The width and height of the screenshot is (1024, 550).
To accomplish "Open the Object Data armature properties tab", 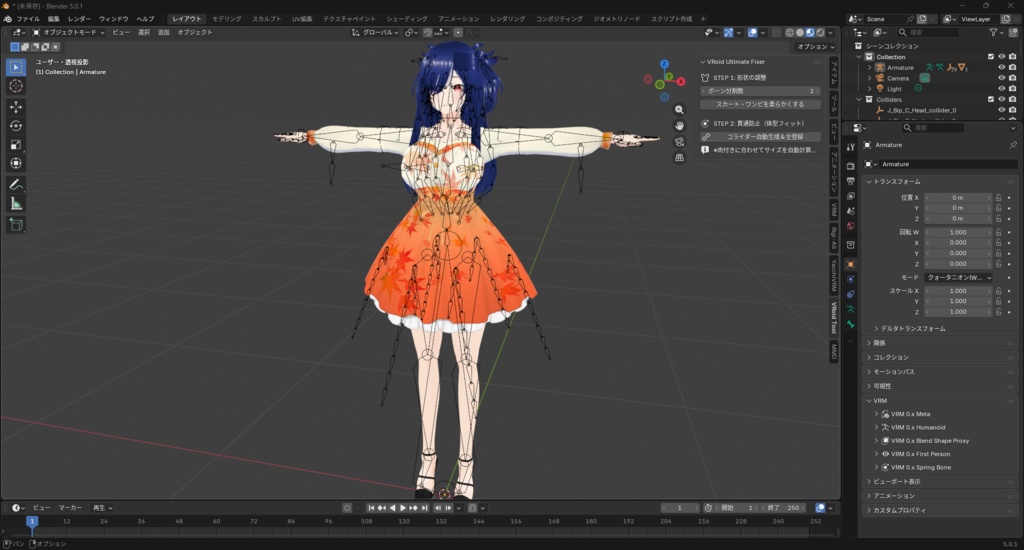I will 850,309.
